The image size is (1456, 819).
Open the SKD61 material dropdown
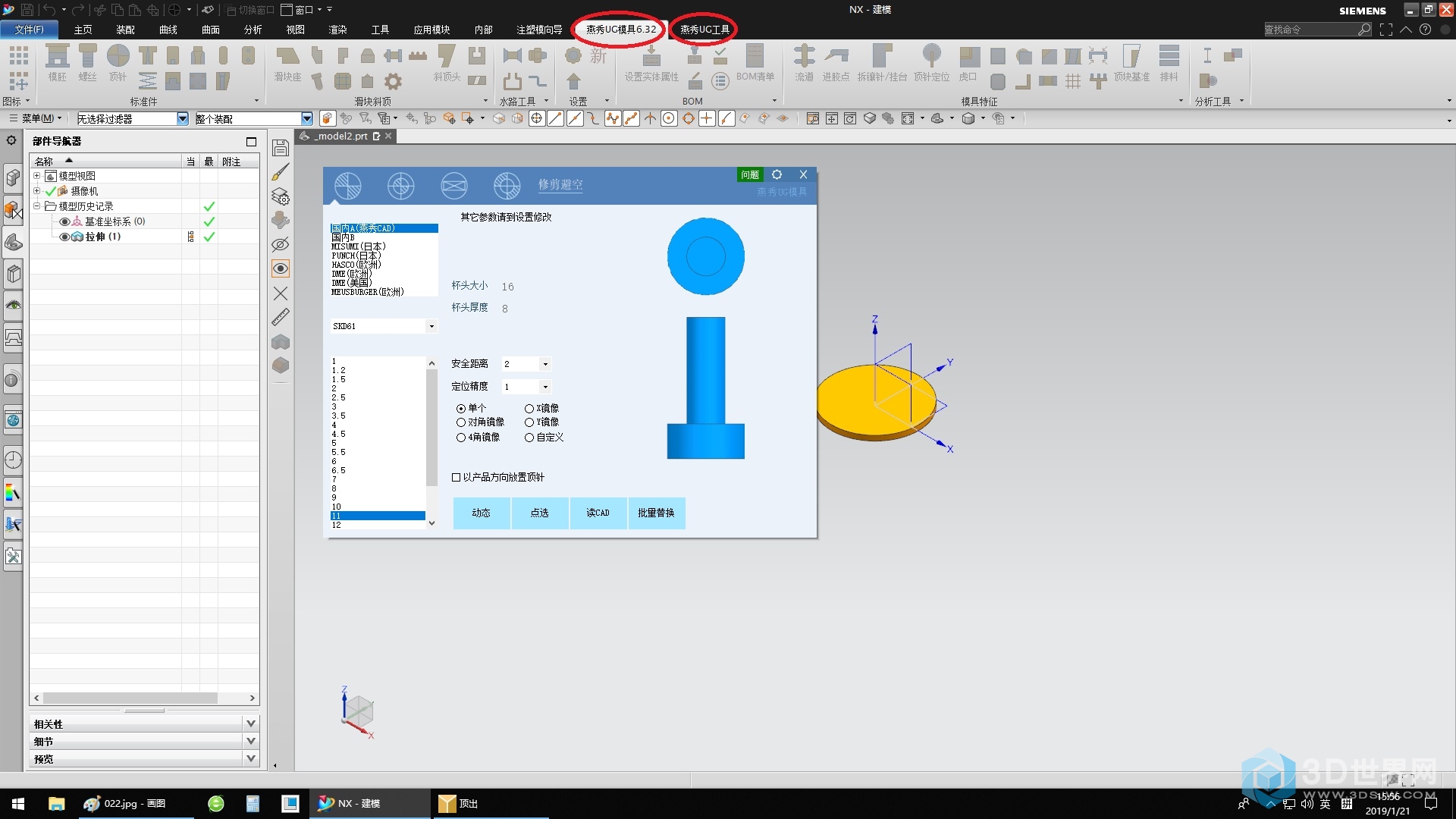click(x=431, y=326)
